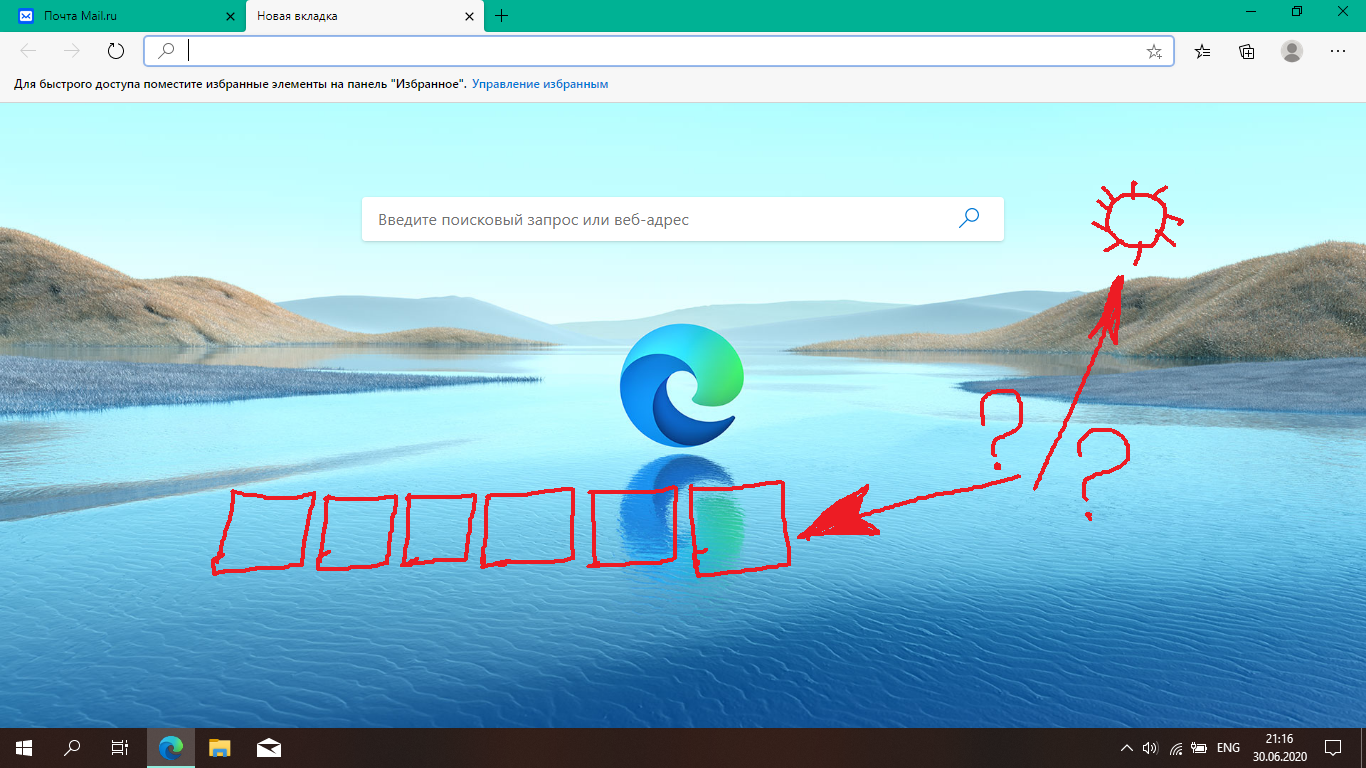Open File Explorer from taskbar
The height and width of the screenshot is (768, 1366).
pos(220,747)
